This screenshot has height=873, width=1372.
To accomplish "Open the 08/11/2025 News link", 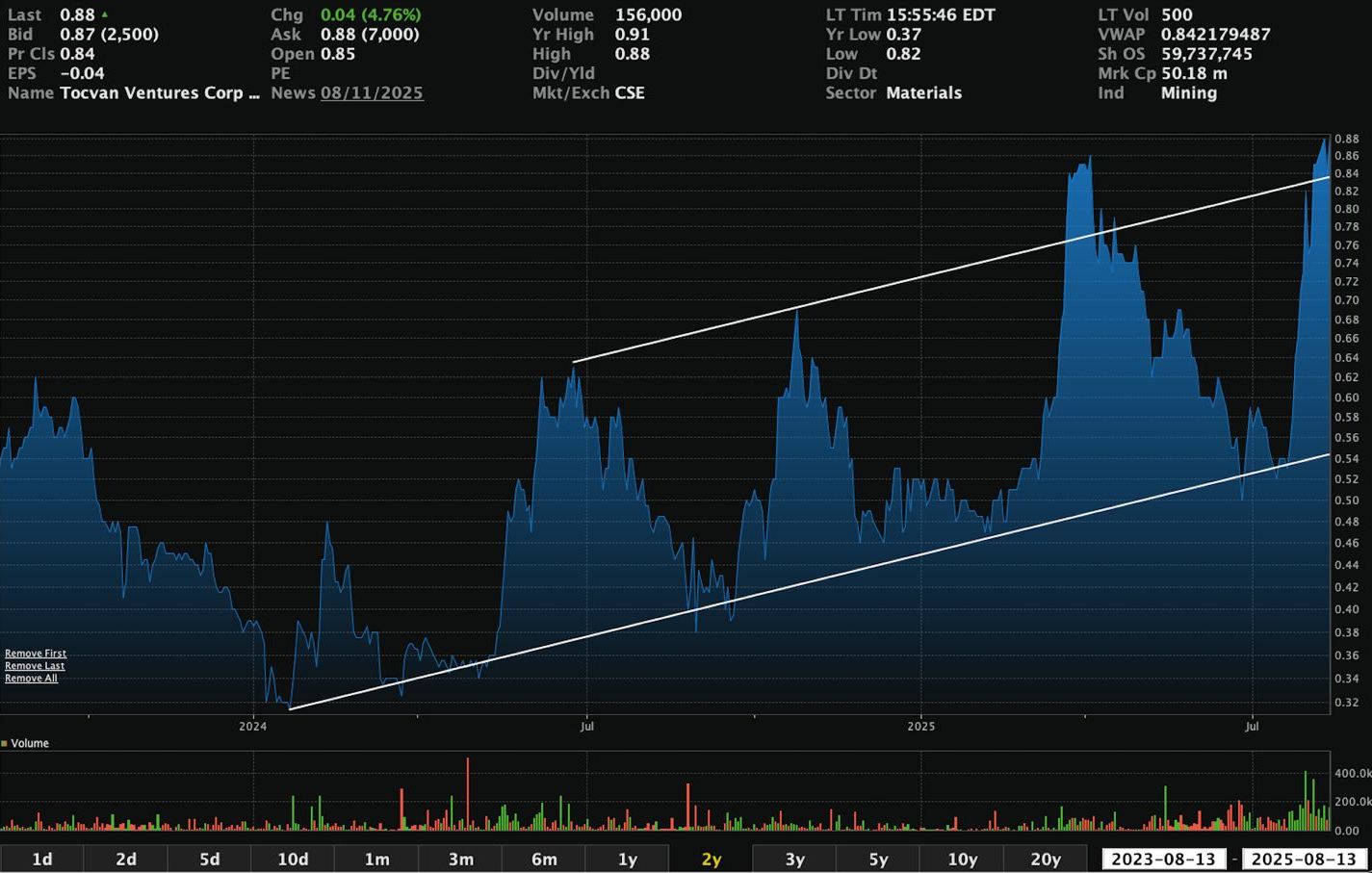I will [372, 92].
